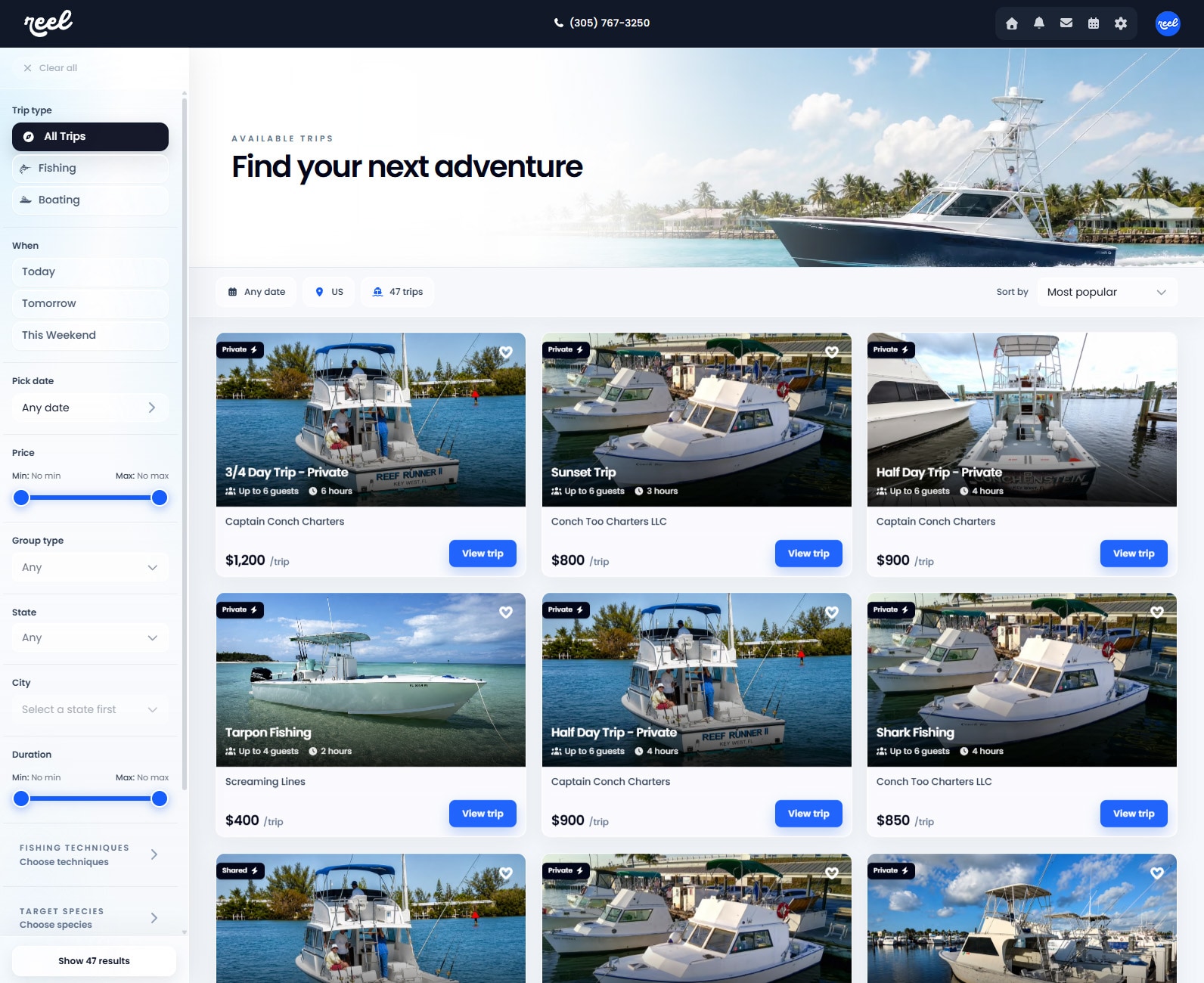1204x983 pixels.
Task: Favorite the Sunset Trip heart icon
Action: pyautogui.click(x=832, y=352)
